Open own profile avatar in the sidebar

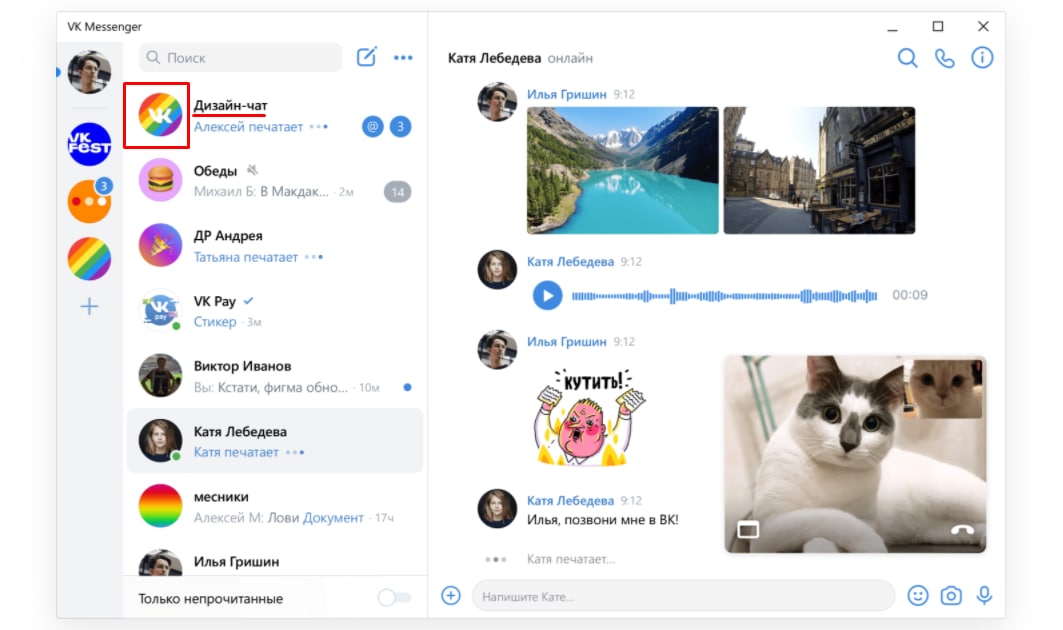point(89,71)
